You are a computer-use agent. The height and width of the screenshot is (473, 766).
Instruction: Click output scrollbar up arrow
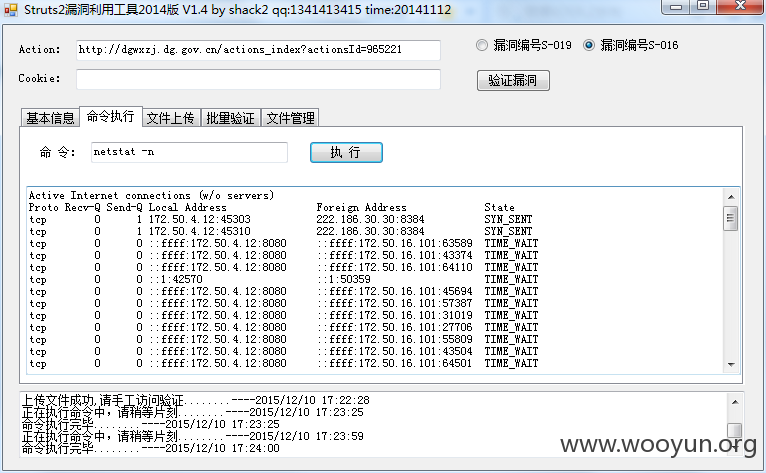(x=731, y=197)
